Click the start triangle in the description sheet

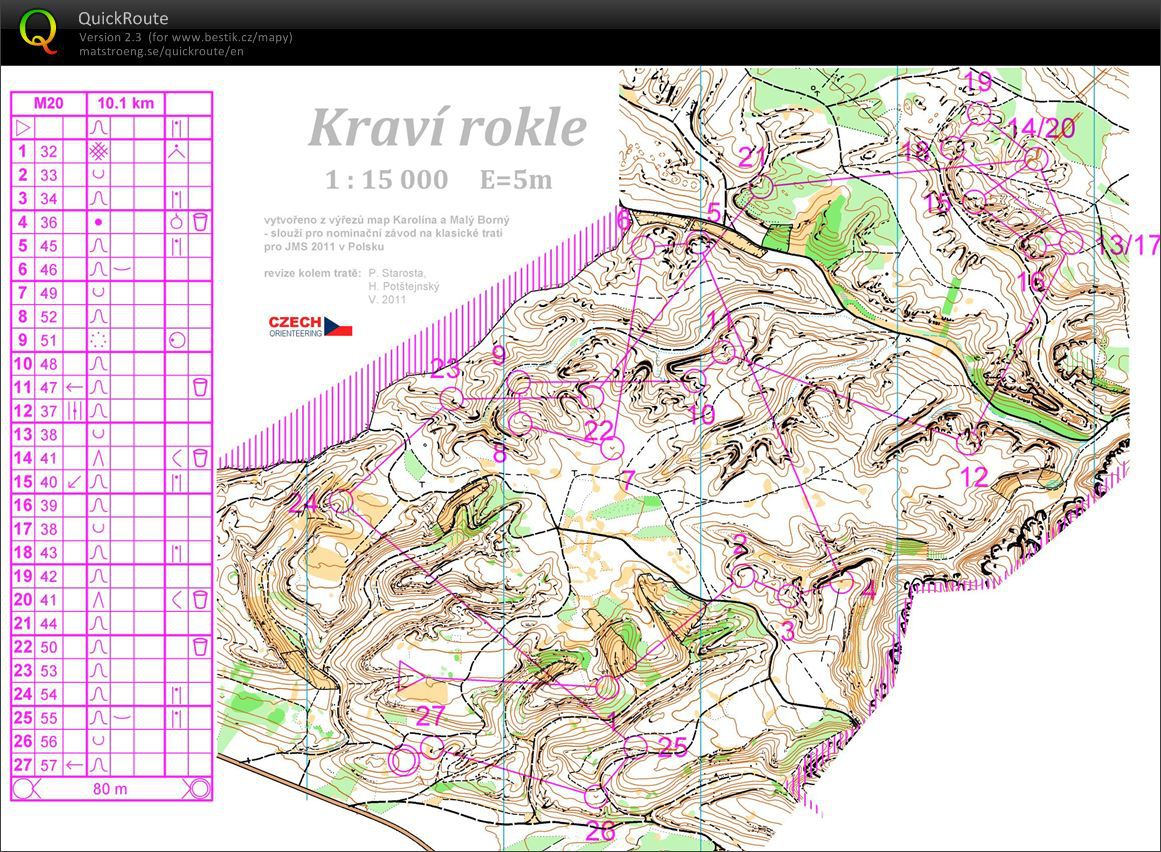coord(23,128)
